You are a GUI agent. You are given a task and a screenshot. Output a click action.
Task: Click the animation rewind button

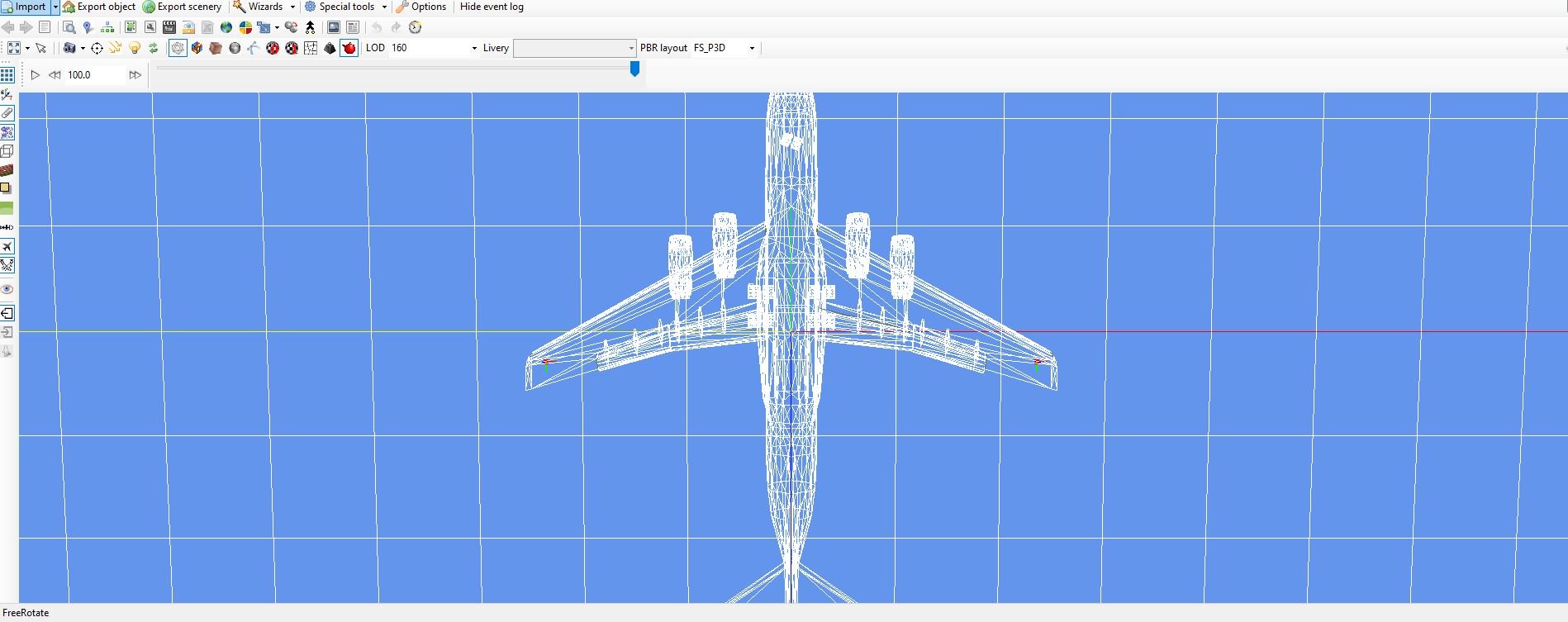click(55, 74)
